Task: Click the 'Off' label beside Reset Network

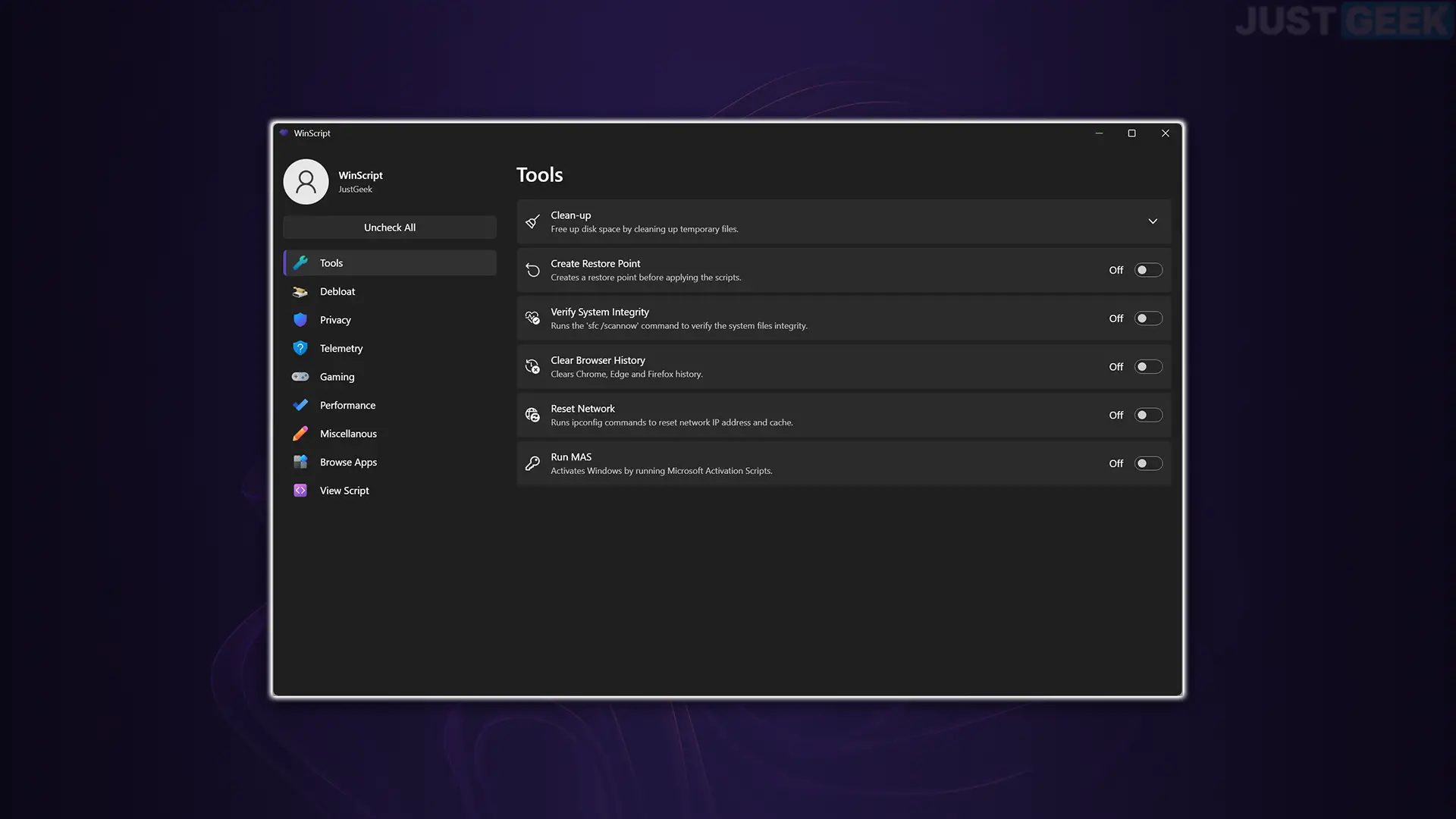Action: click(x=1116, y=416)
